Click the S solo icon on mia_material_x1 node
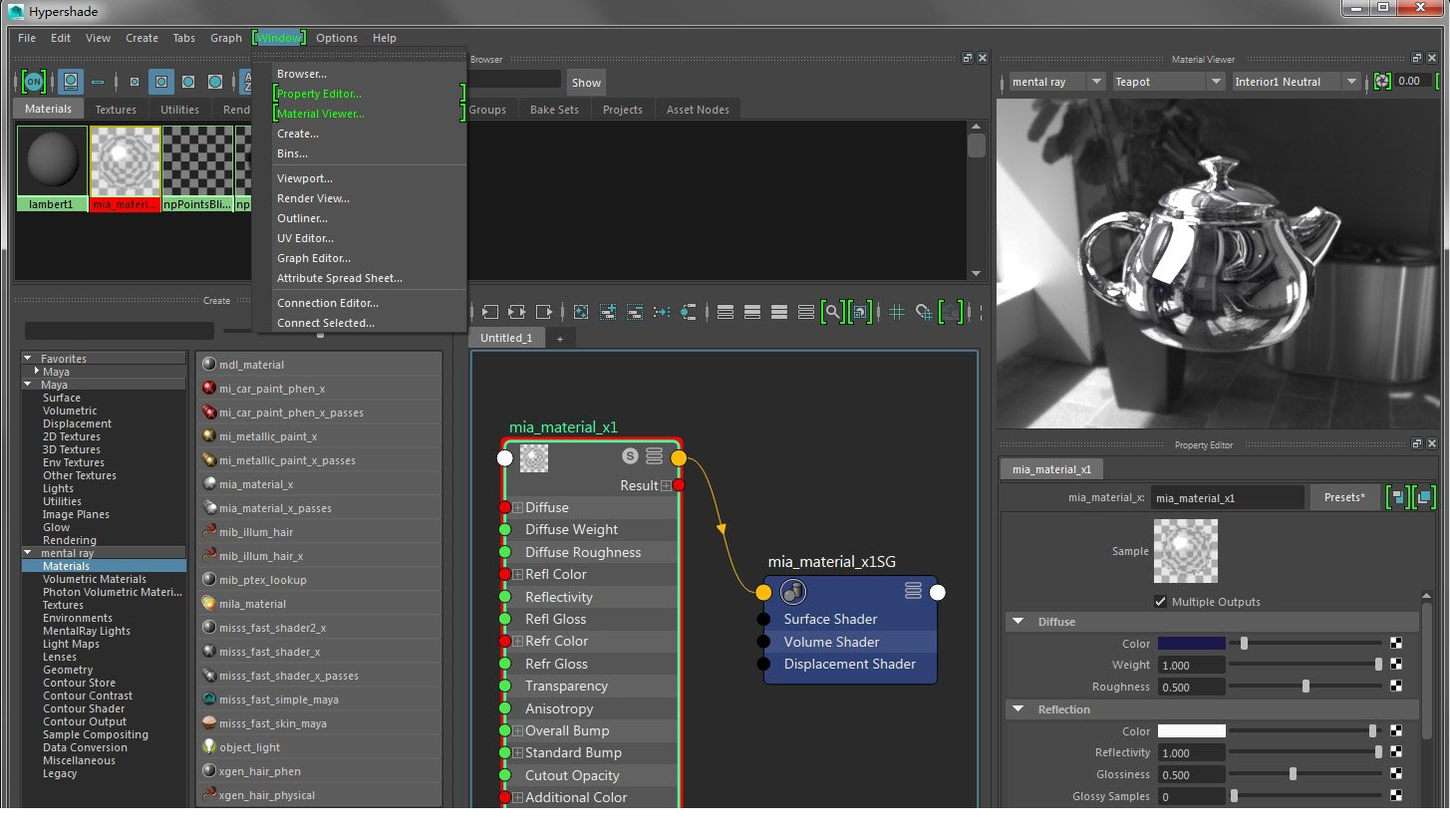The image size is (1450, 840). click(x=630, y=456)
